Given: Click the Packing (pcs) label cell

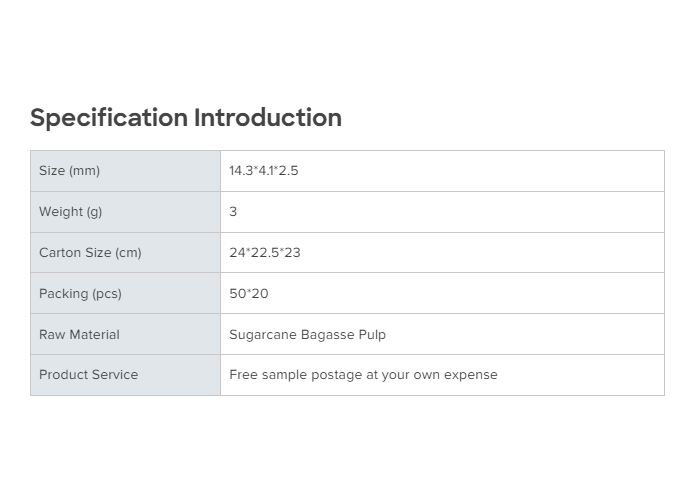Looking at the screenshot, I should (80, 294).
